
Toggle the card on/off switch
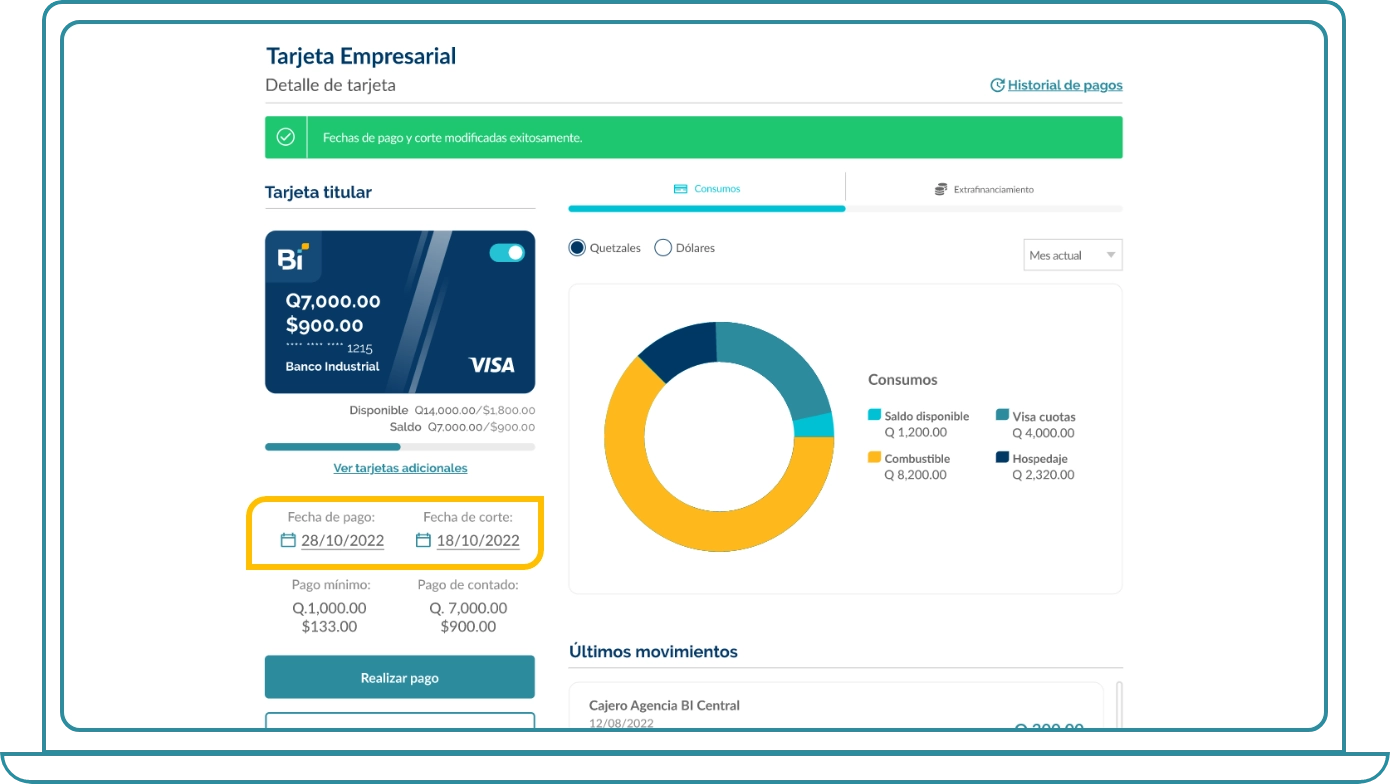[507, 253]
